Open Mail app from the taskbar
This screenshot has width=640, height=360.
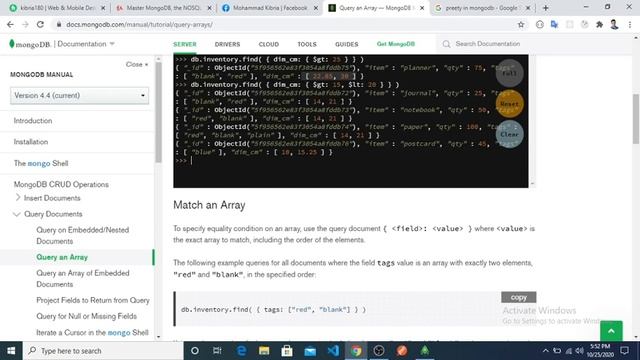(310, 351)
